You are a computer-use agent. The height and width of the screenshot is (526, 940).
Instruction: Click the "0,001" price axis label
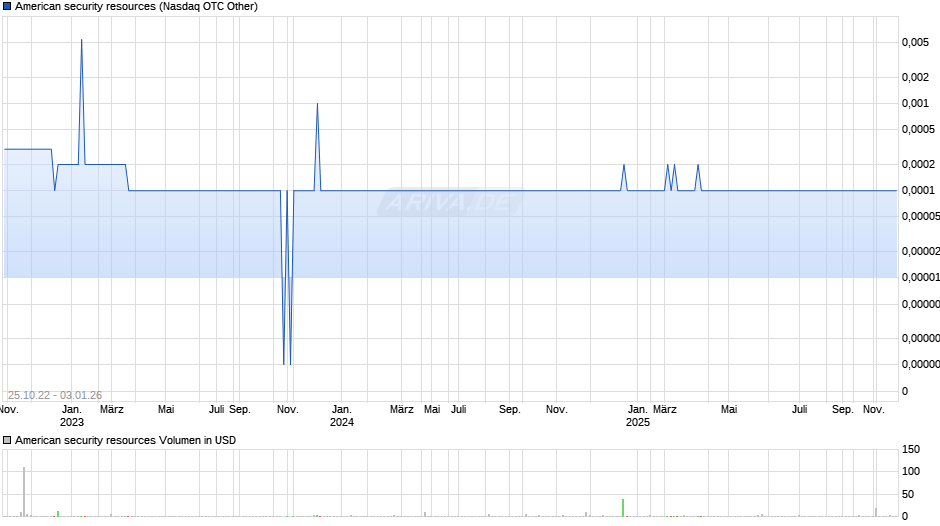pos(915,104)
